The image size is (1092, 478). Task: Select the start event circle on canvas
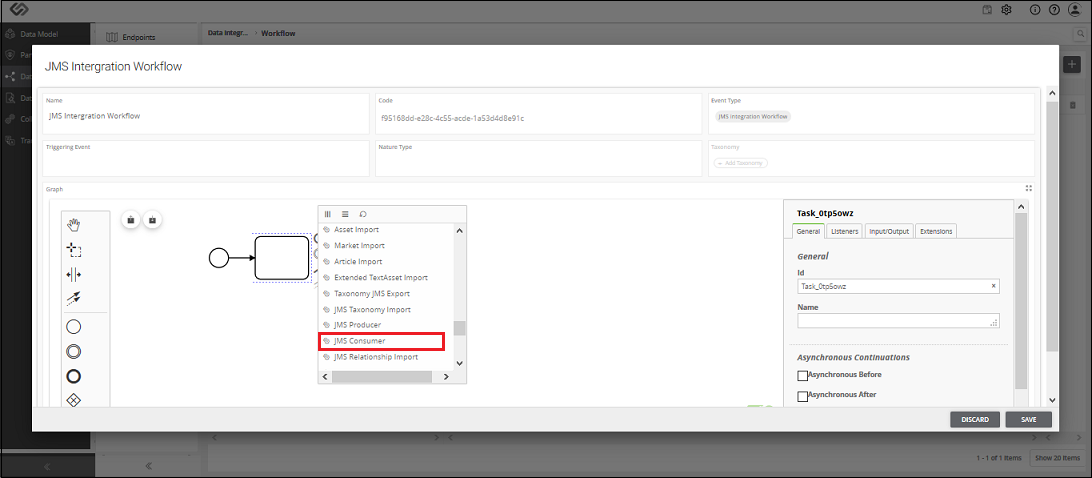click(219, 258)
